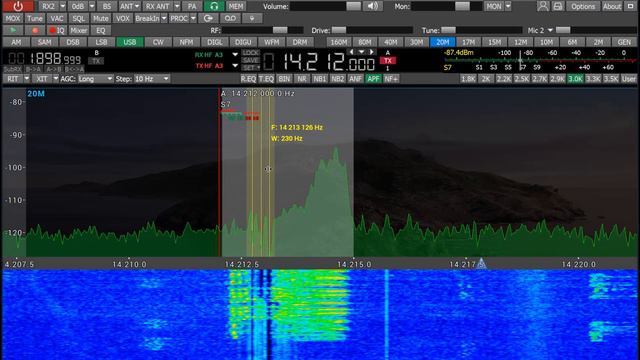Click the O.O glasses icon button

[230, 18]
